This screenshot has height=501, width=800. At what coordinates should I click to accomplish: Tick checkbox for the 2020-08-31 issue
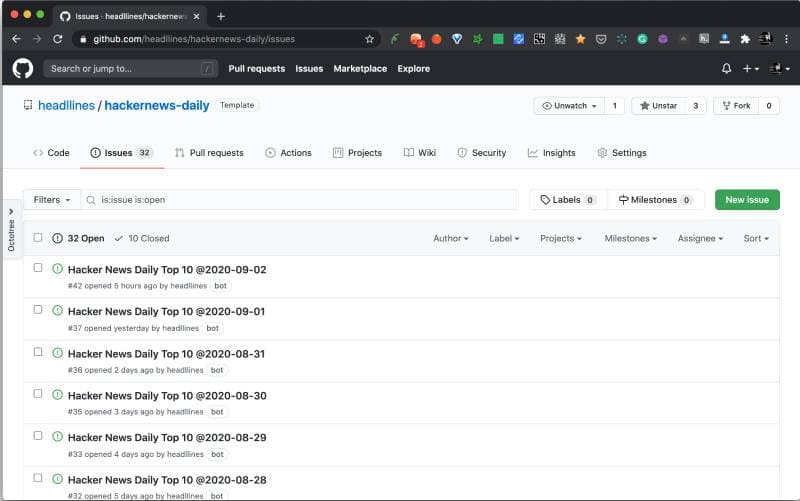click(38, 352)
